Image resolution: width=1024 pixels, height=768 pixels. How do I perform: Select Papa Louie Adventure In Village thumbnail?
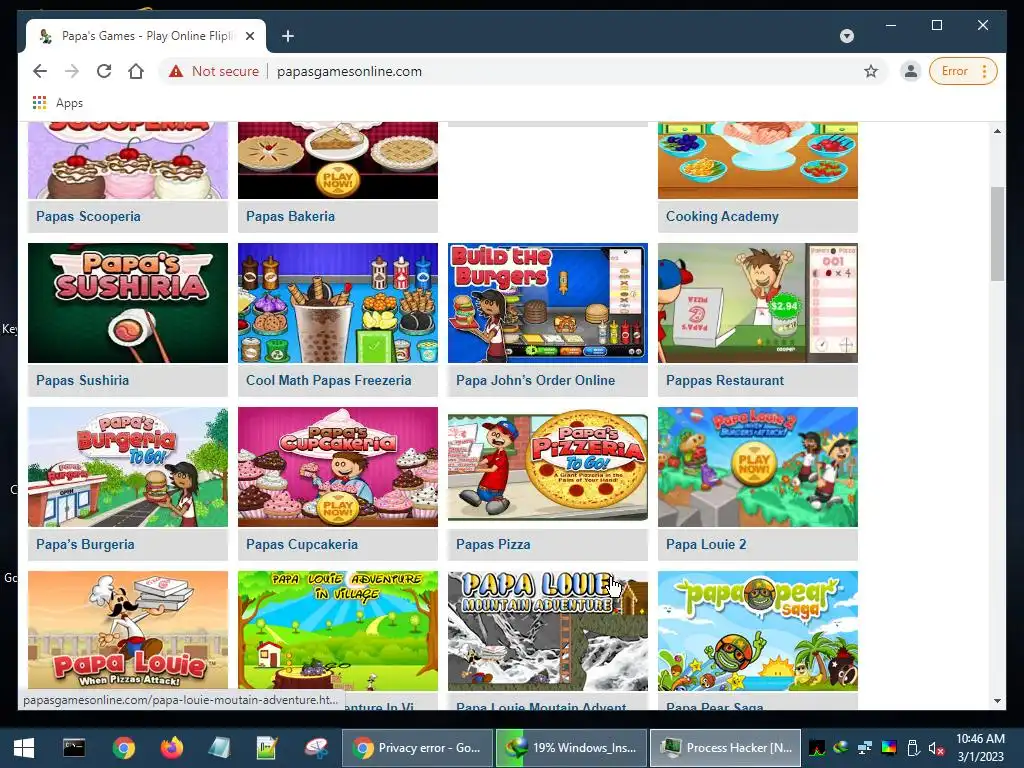click(338, 631)
